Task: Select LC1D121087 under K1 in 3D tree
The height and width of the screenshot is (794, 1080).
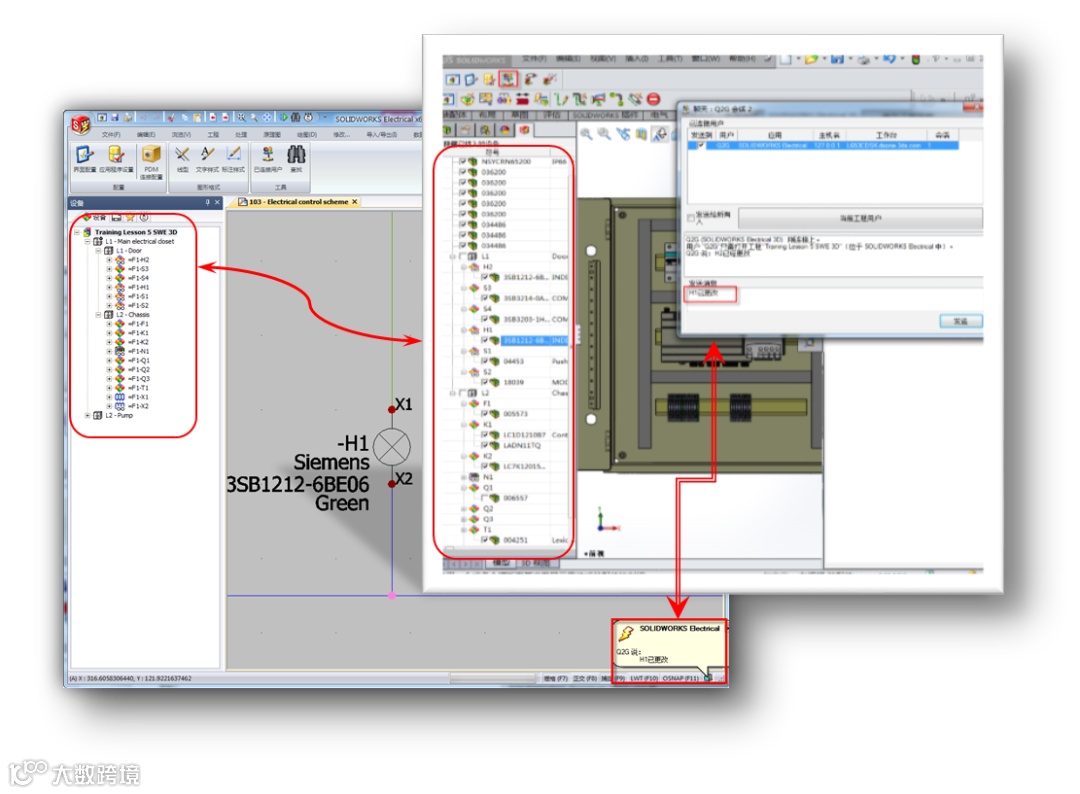Action: 523,435
